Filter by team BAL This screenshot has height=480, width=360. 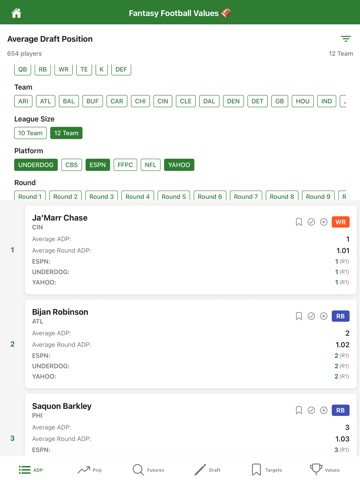tap(69, 101)
